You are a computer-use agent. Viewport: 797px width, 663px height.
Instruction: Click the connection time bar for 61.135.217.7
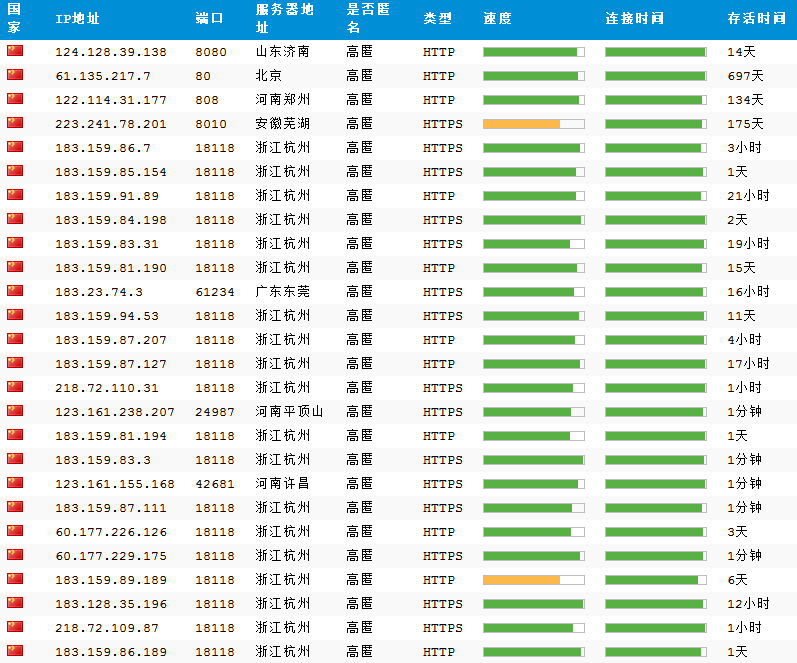tap(655, 76)
